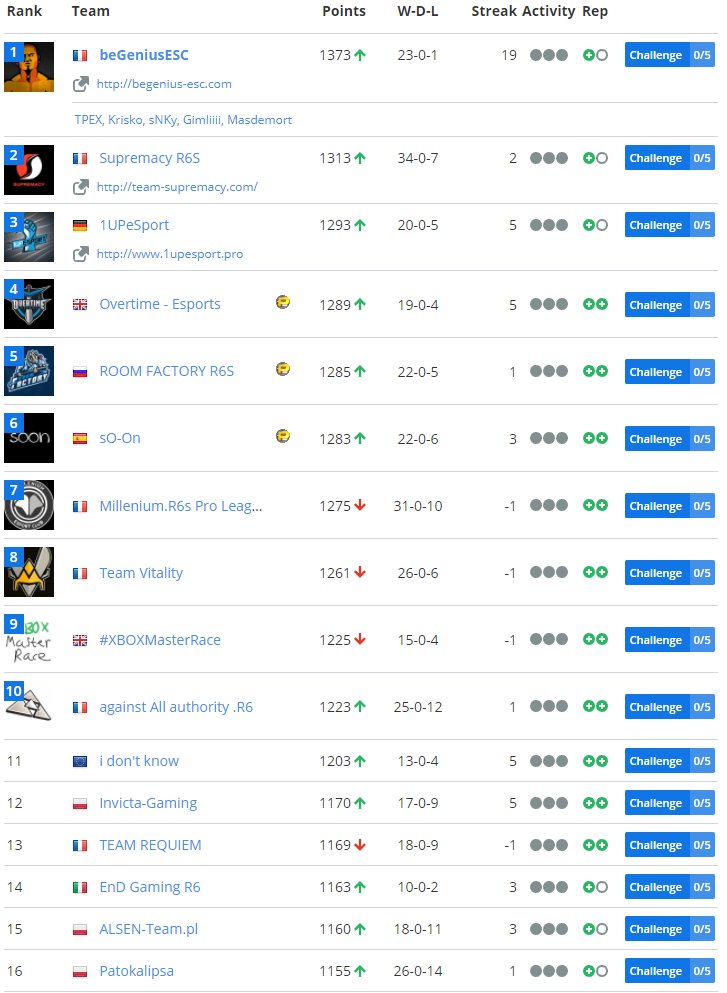Visit http://team-supremacy.com/ link
727x993 pixels.
tap(177, 187)
